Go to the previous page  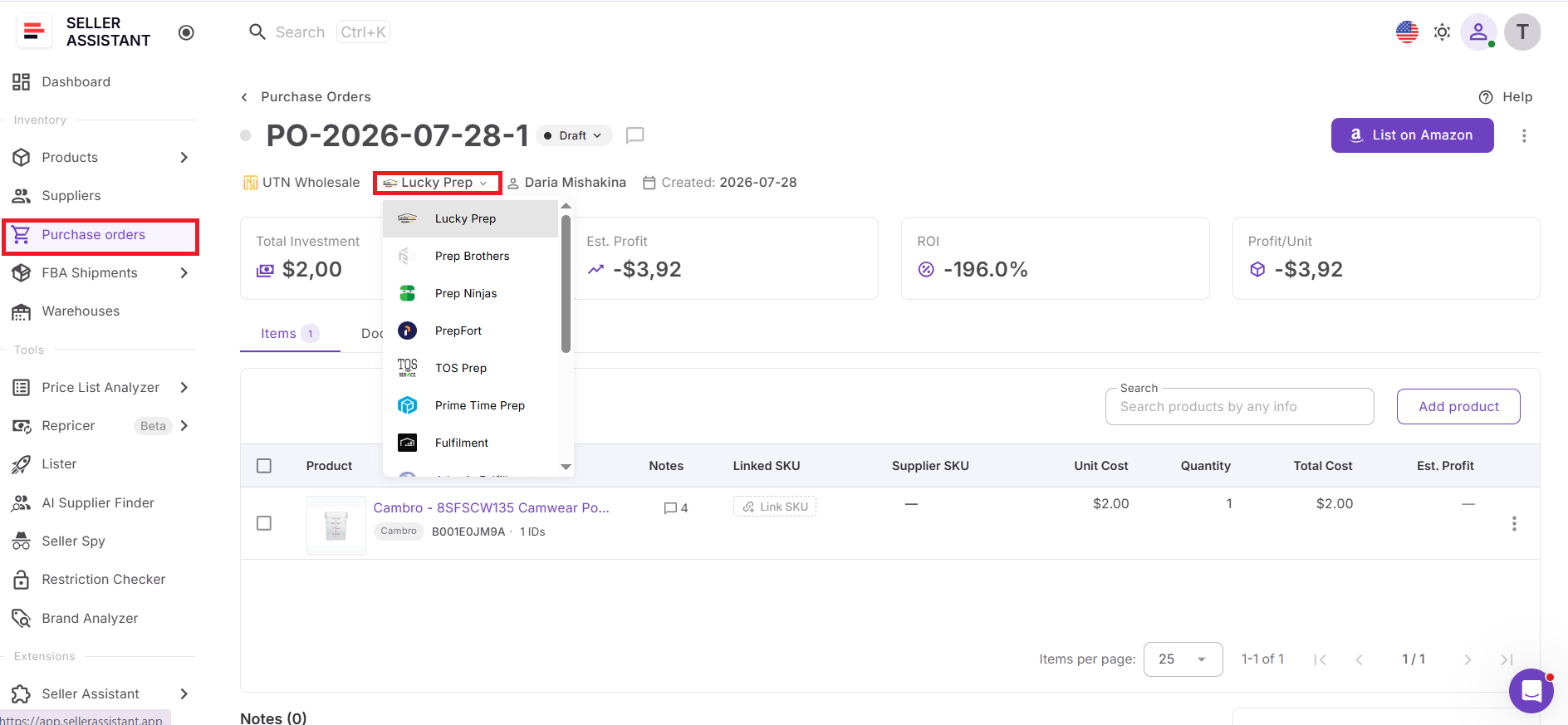pos(1359,659)
